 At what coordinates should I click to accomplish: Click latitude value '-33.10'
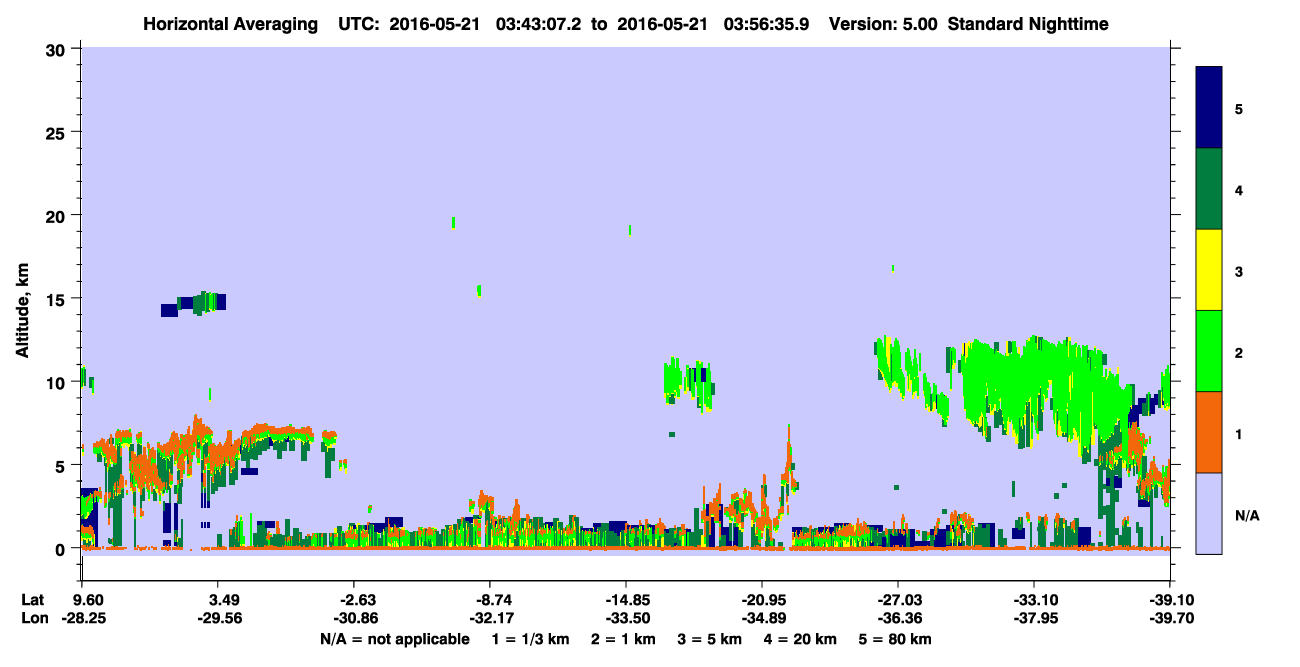pos(1034,600)
